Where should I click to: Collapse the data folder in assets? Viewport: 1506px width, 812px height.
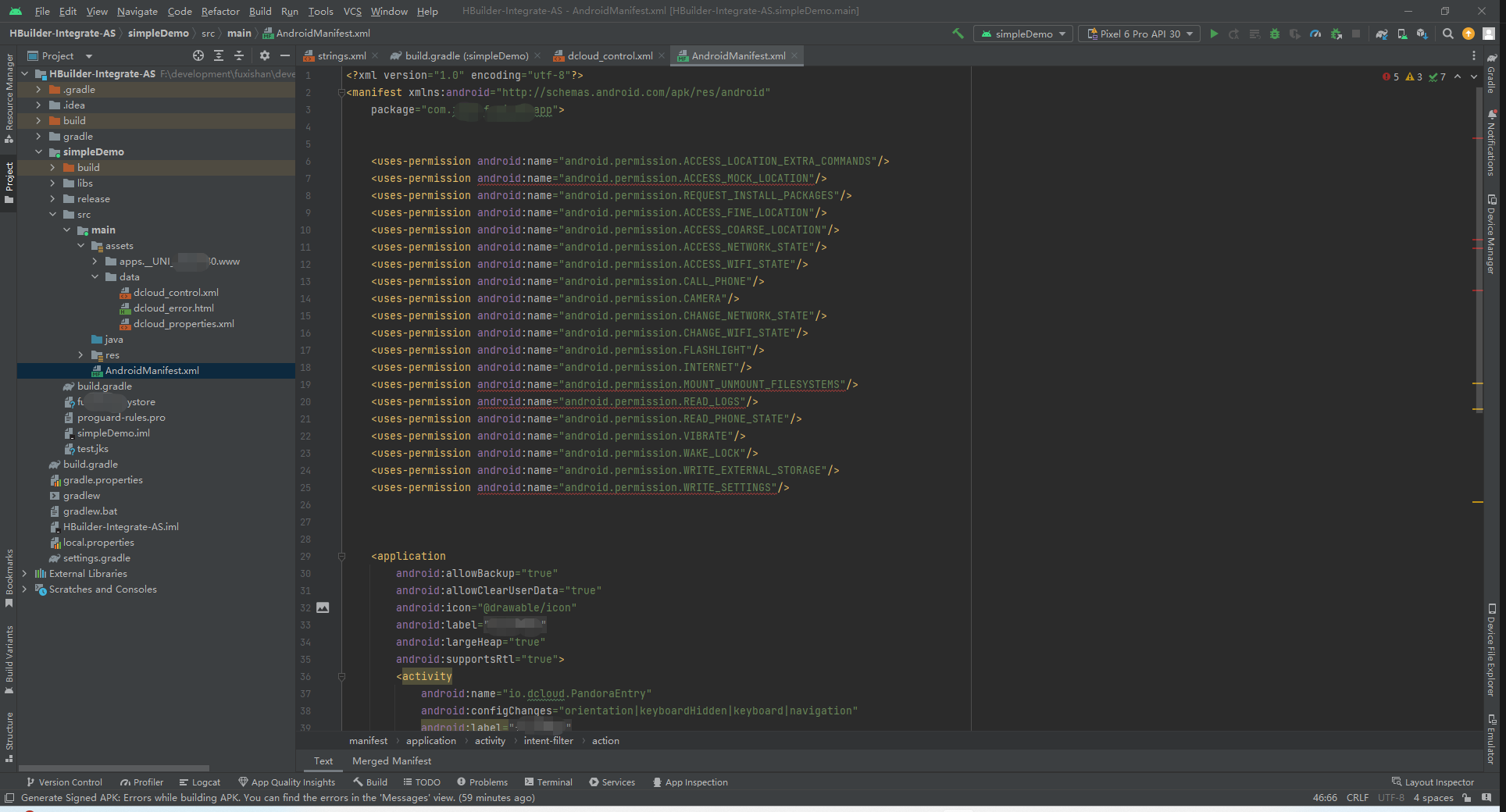[95, 276]
